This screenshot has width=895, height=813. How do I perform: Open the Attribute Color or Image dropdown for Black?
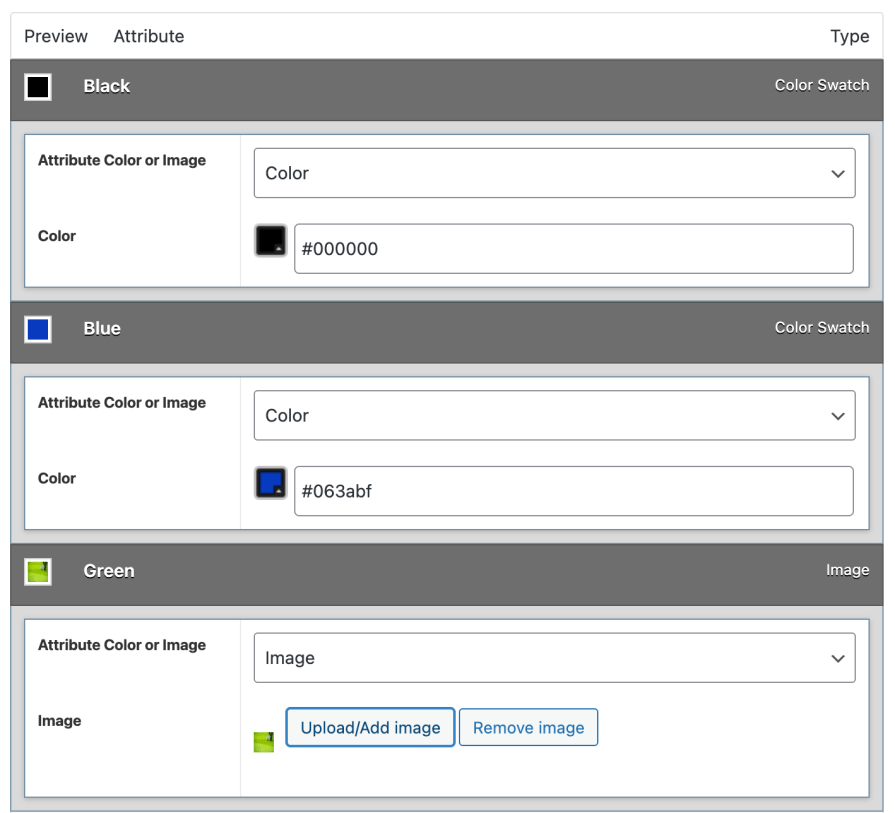[x=555, y=173]
